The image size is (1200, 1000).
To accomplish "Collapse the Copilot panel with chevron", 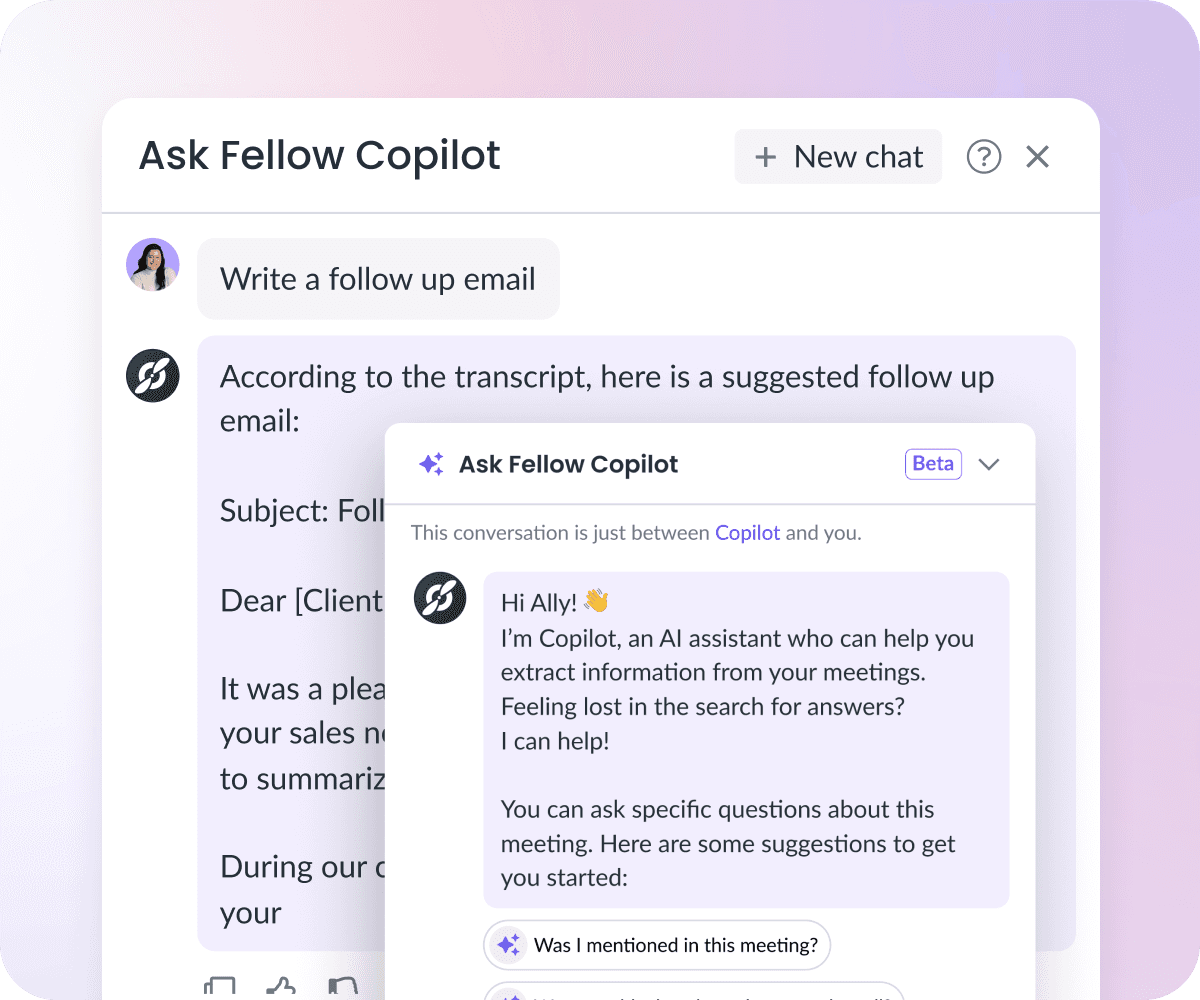I will click(989, 464).
